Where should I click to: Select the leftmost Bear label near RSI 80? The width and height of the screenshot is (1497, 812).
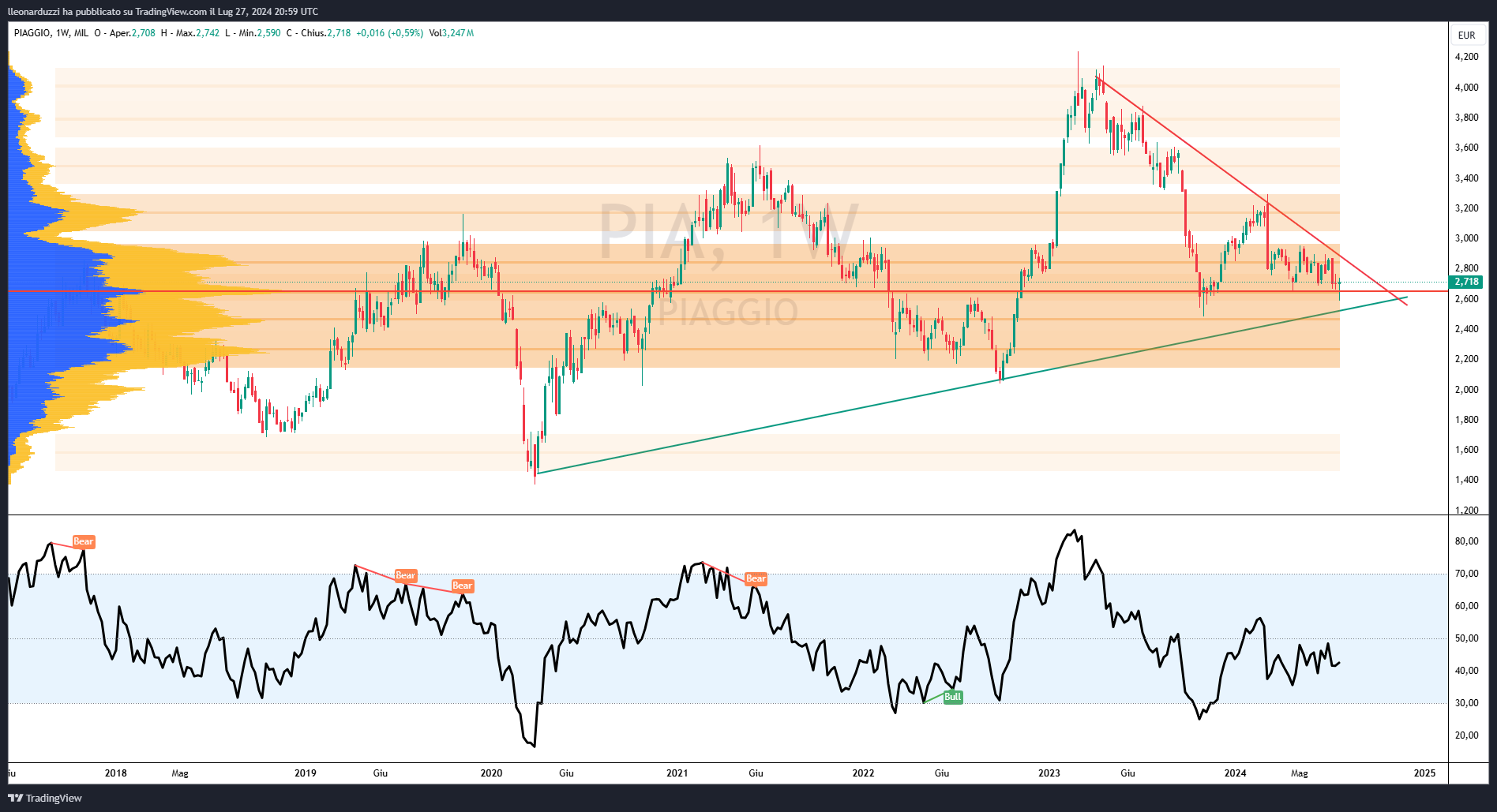pos(84,541)
